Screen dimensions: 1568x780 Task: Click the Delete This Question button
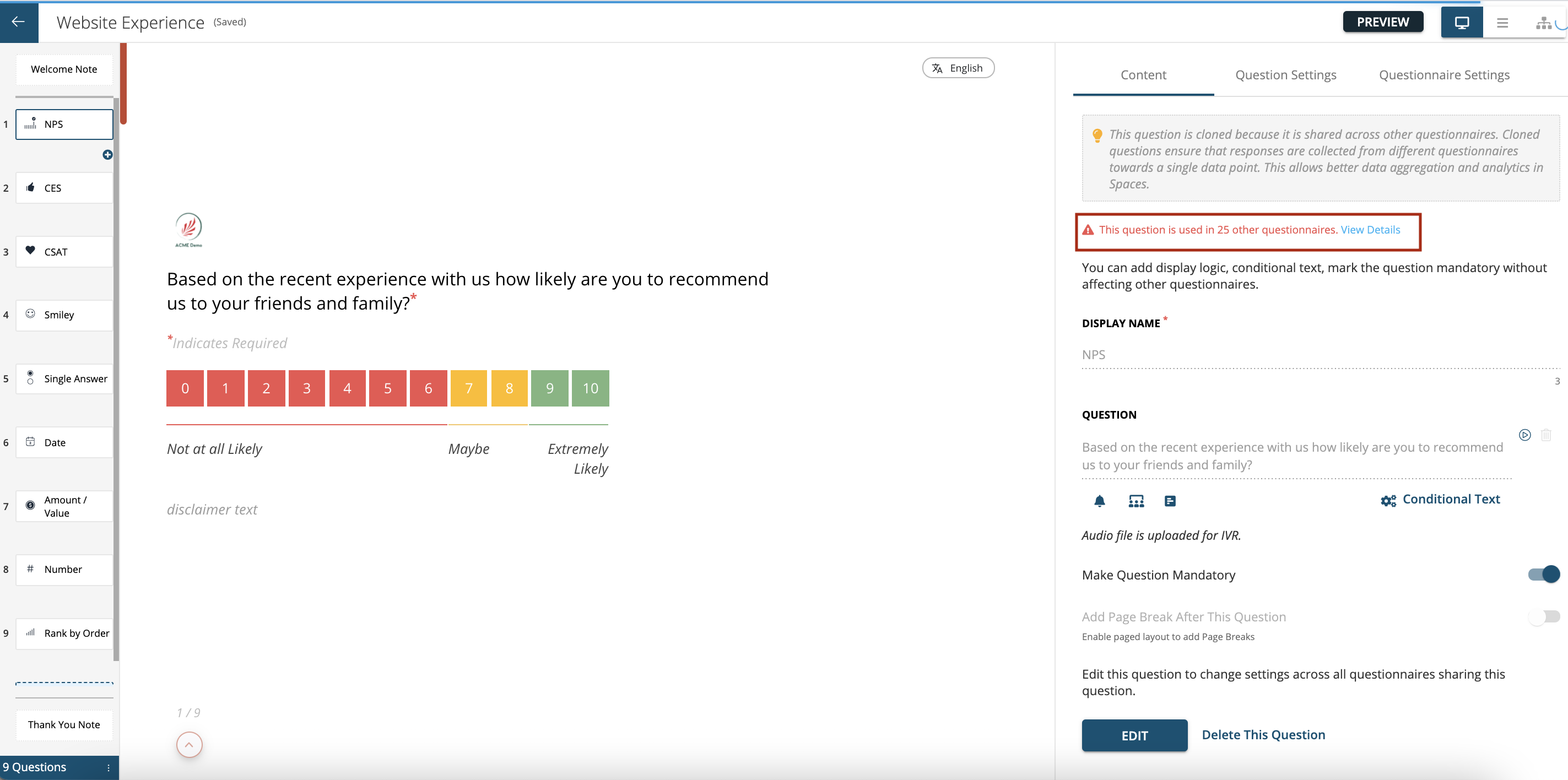1264,734
